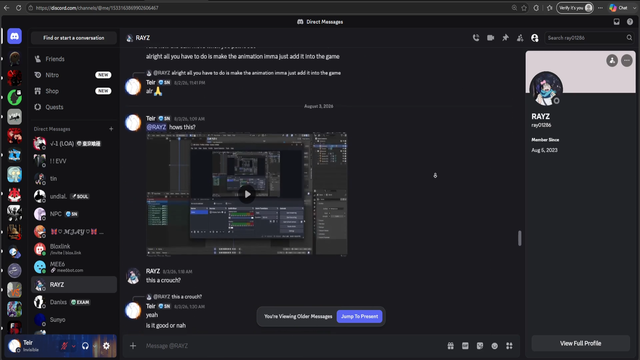The width and height of the screenshot is (640, 360).
Task: Click View Full Profile
Action: (x=580, y=343)
